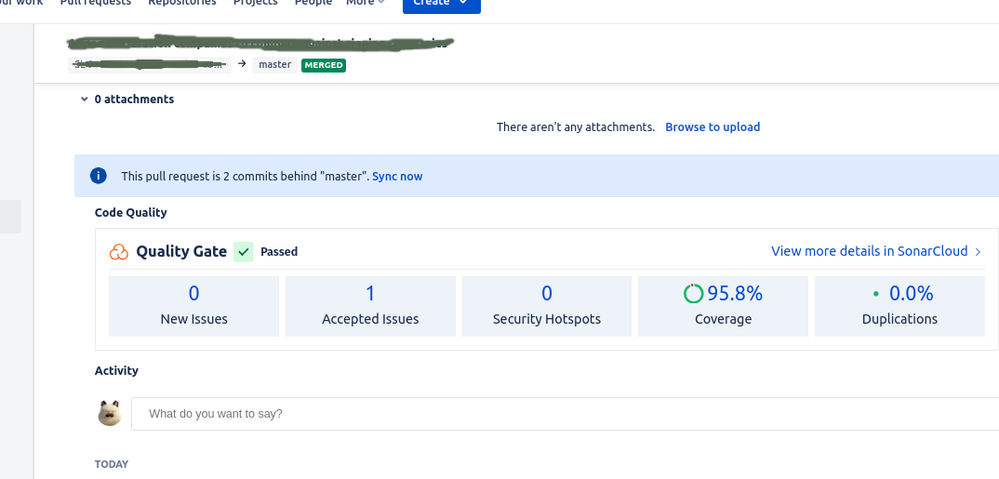This screenshot has width=999, height=479.
Task: Open the blue Create dropdown button
Action: pos(442,4)
